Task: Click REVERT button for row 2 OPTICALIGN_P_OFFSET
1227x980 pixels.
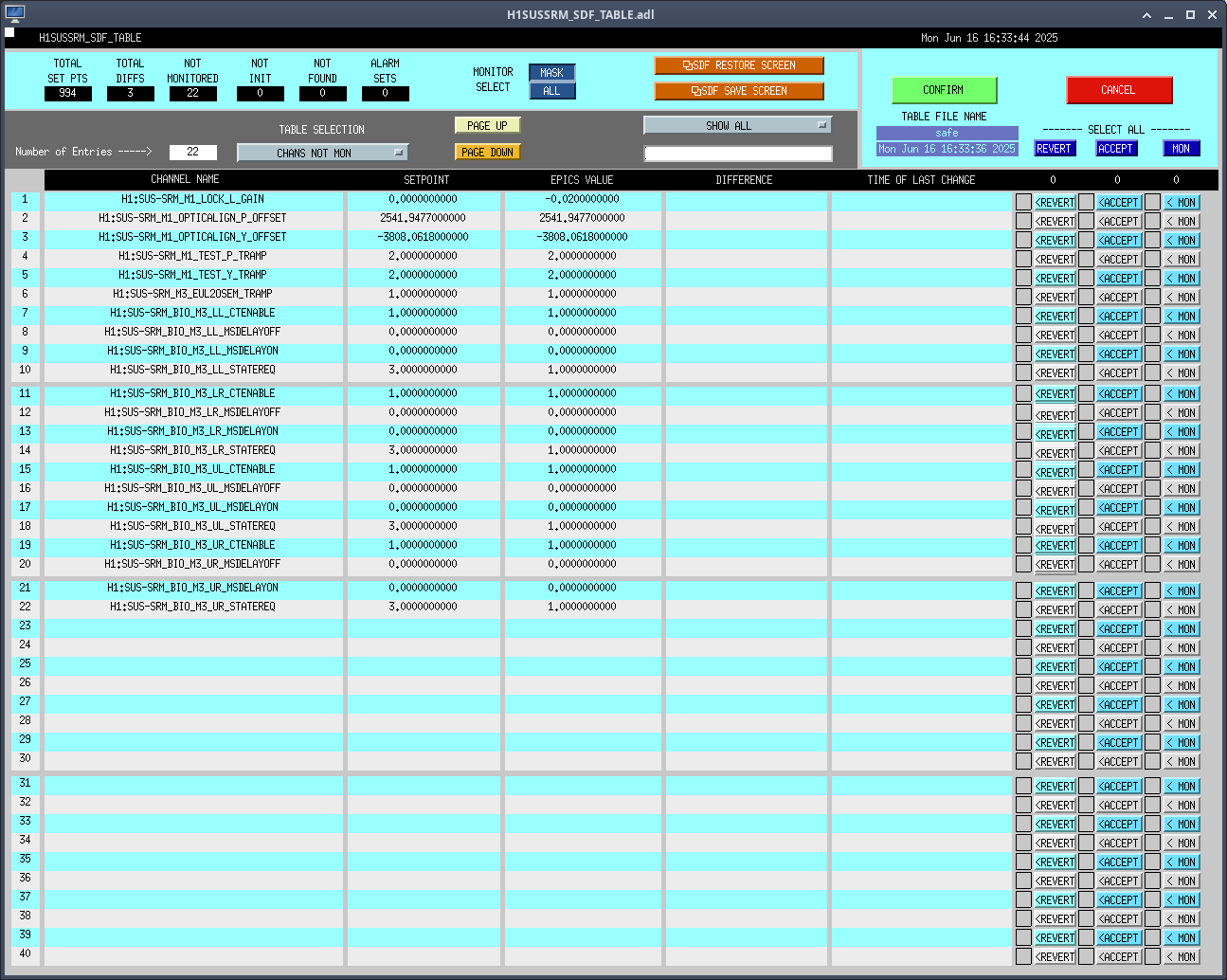Action: point(1055,221)
